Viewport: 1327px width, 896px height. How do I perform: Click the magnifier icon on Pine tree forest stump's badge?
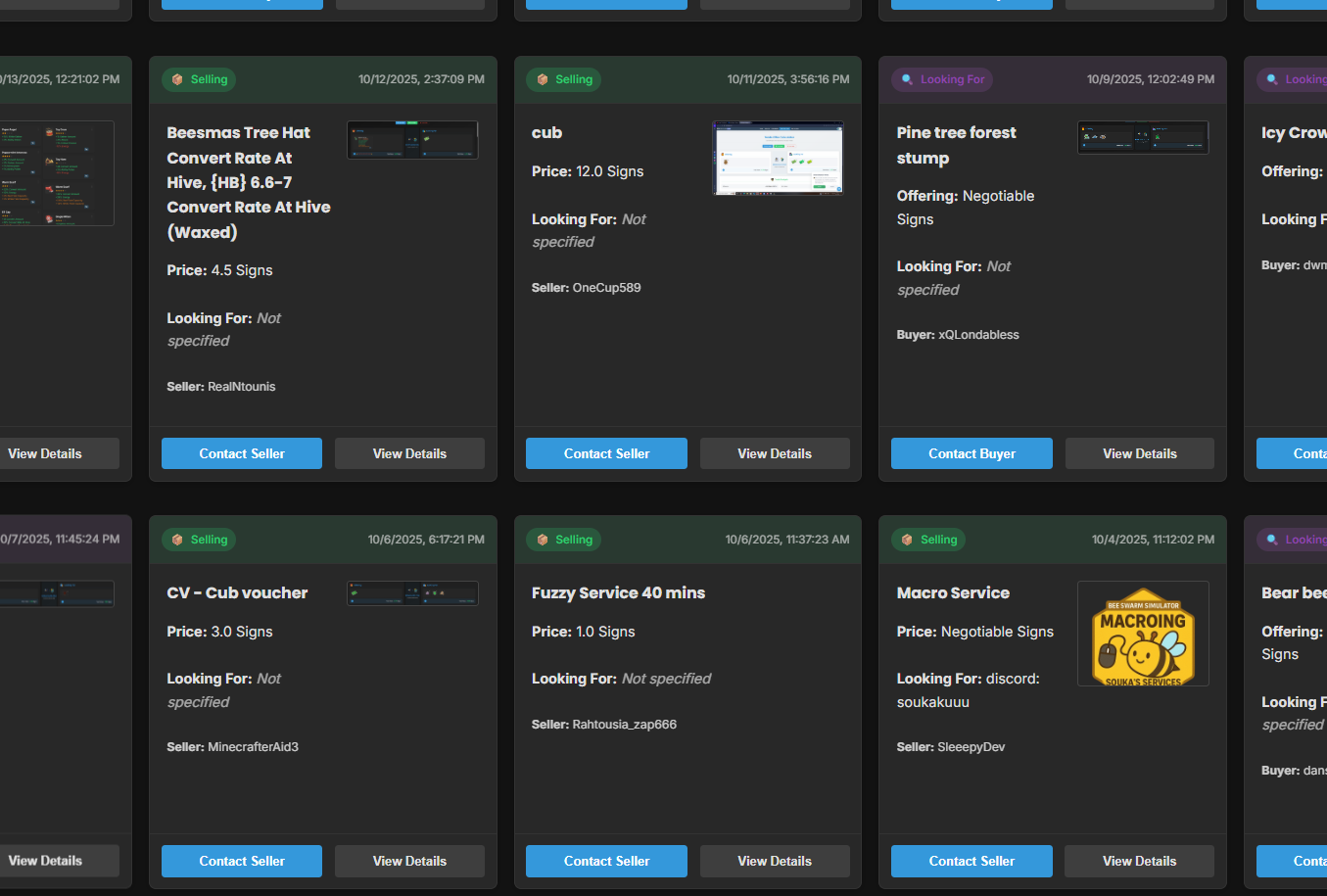(907, 79)
